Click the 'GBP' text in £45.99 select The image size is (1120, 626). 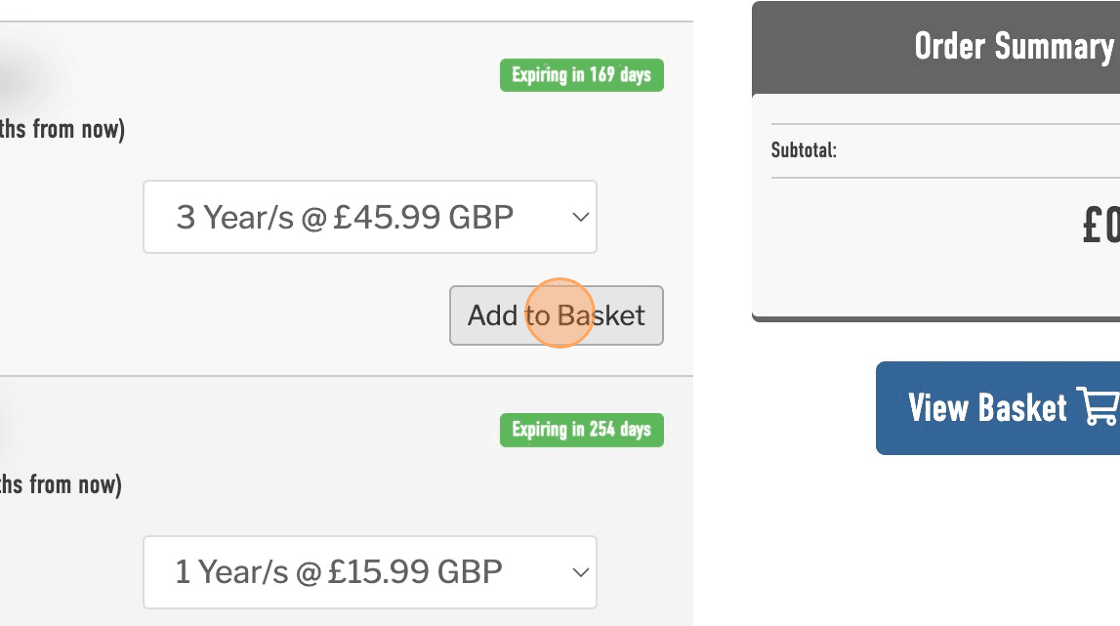pos(480,217)
